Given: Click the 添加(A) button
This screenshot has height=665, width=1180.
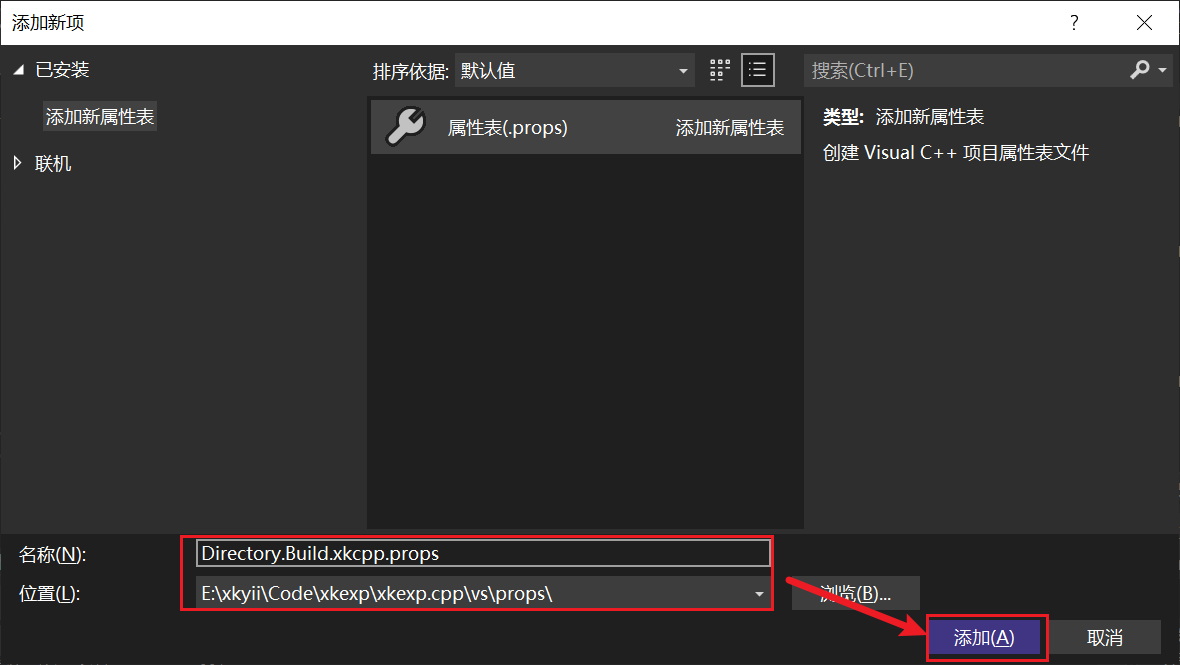Looking at the screenshot, I should pos(984,638).
